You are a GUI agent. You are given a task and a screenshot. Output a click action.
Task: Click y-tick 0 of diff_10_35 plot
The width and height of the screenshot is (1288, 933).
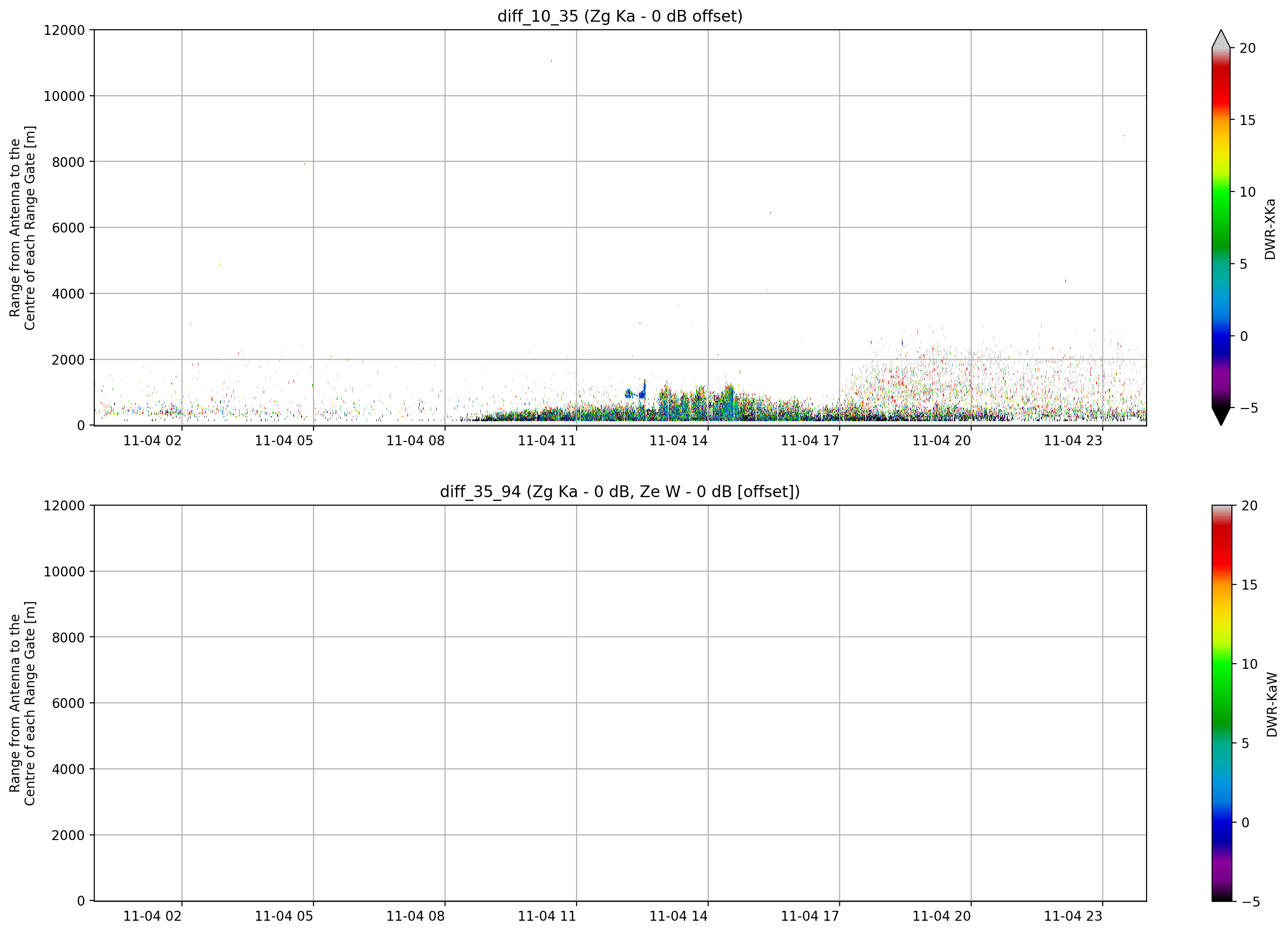81,425
